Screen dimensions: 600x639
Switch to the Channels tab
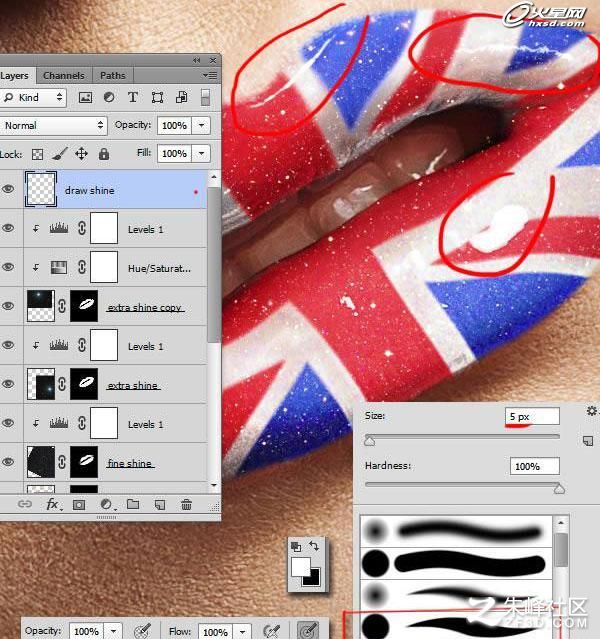tap(64, 75)
